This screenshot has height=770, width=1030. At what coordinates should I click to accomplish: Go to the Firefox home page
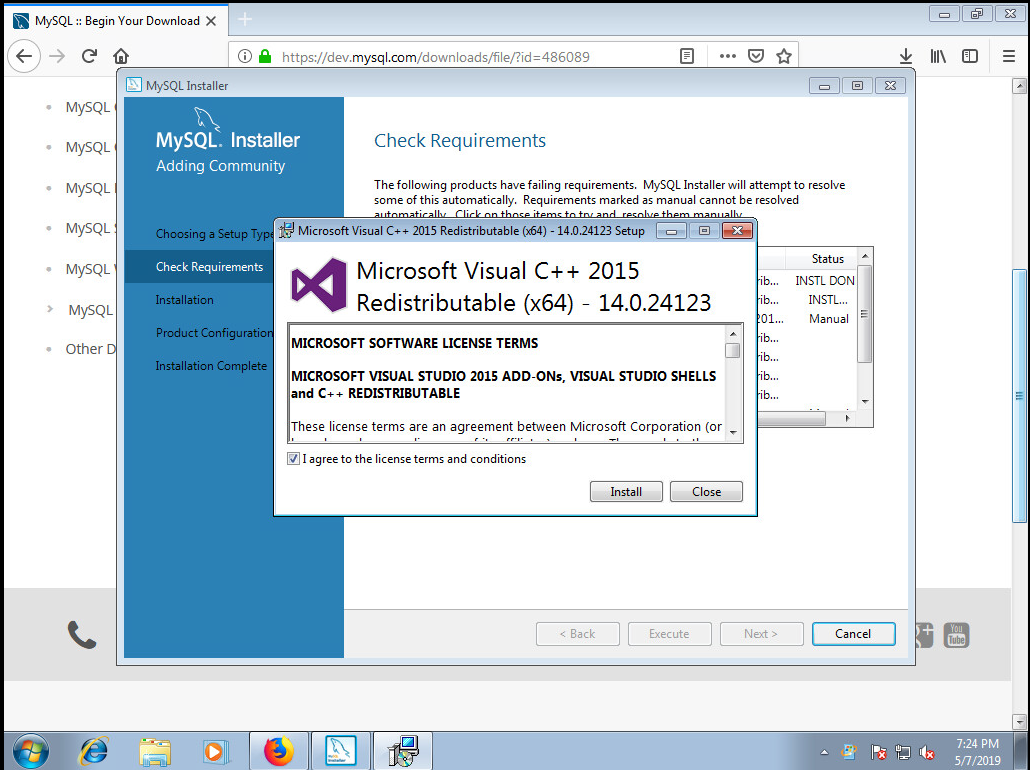121,57
